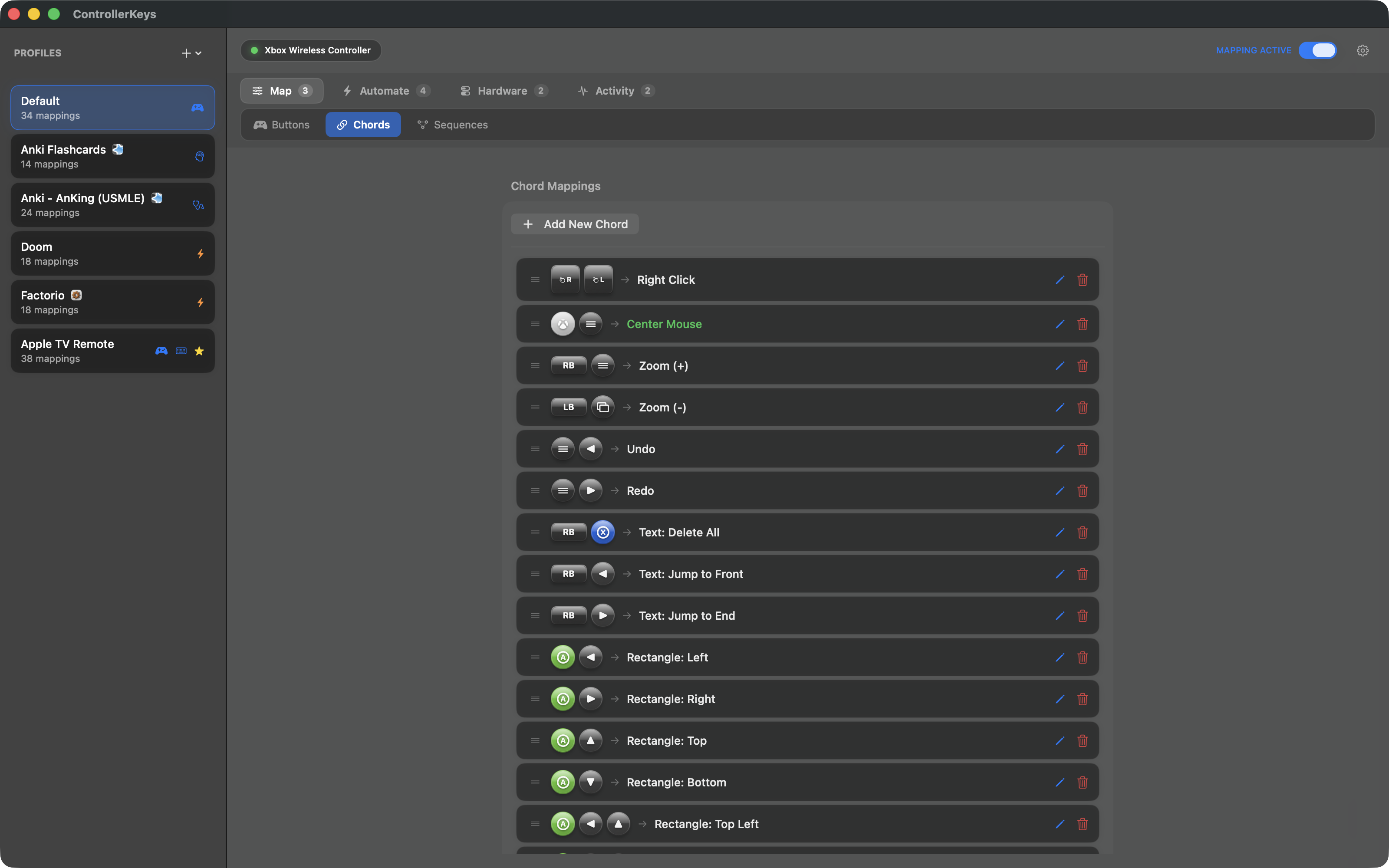Click the stethoscope icon on AnKing profile

click(x=198, y=205)
